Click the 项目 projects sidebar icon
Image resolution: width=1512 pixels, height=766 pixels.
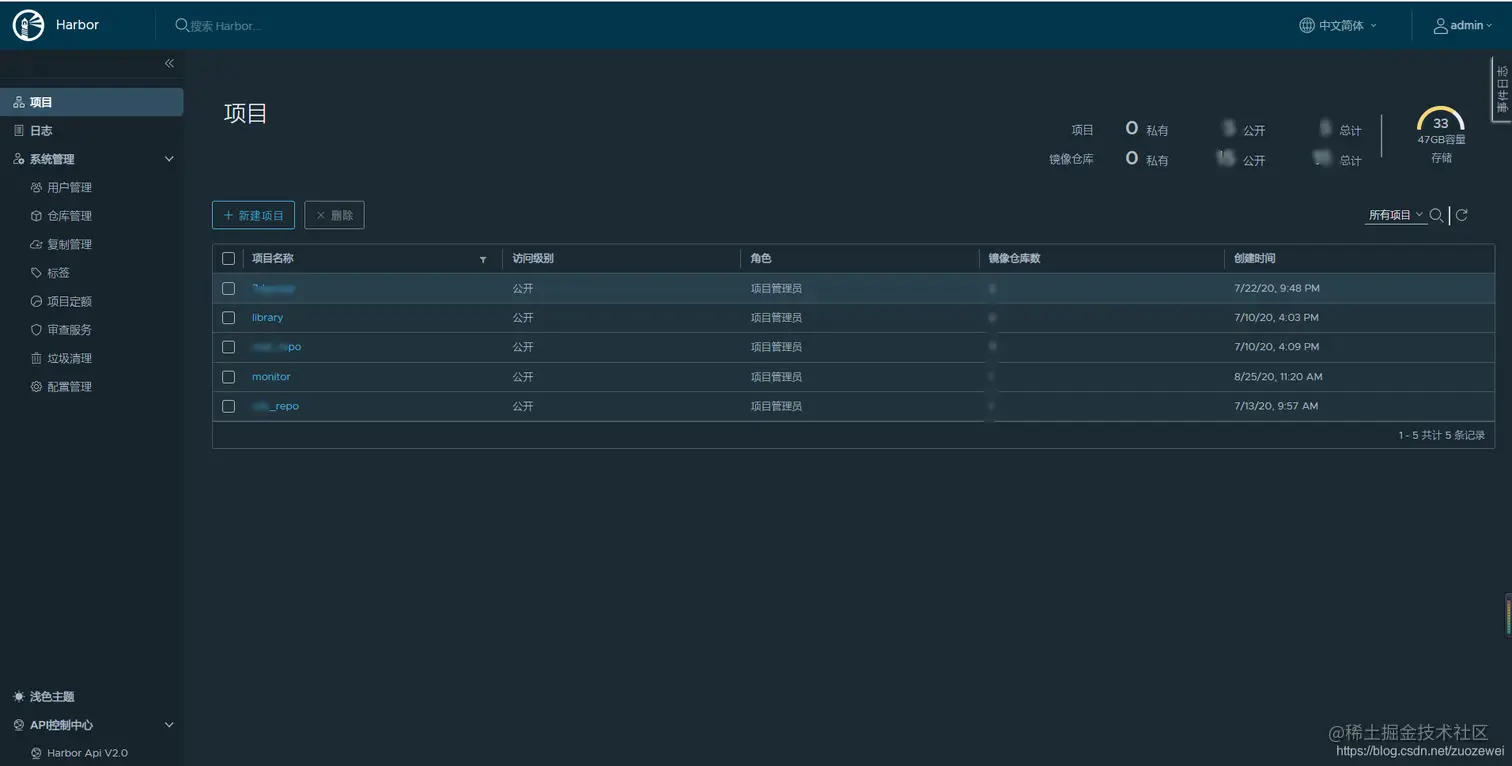pos(19,102)
